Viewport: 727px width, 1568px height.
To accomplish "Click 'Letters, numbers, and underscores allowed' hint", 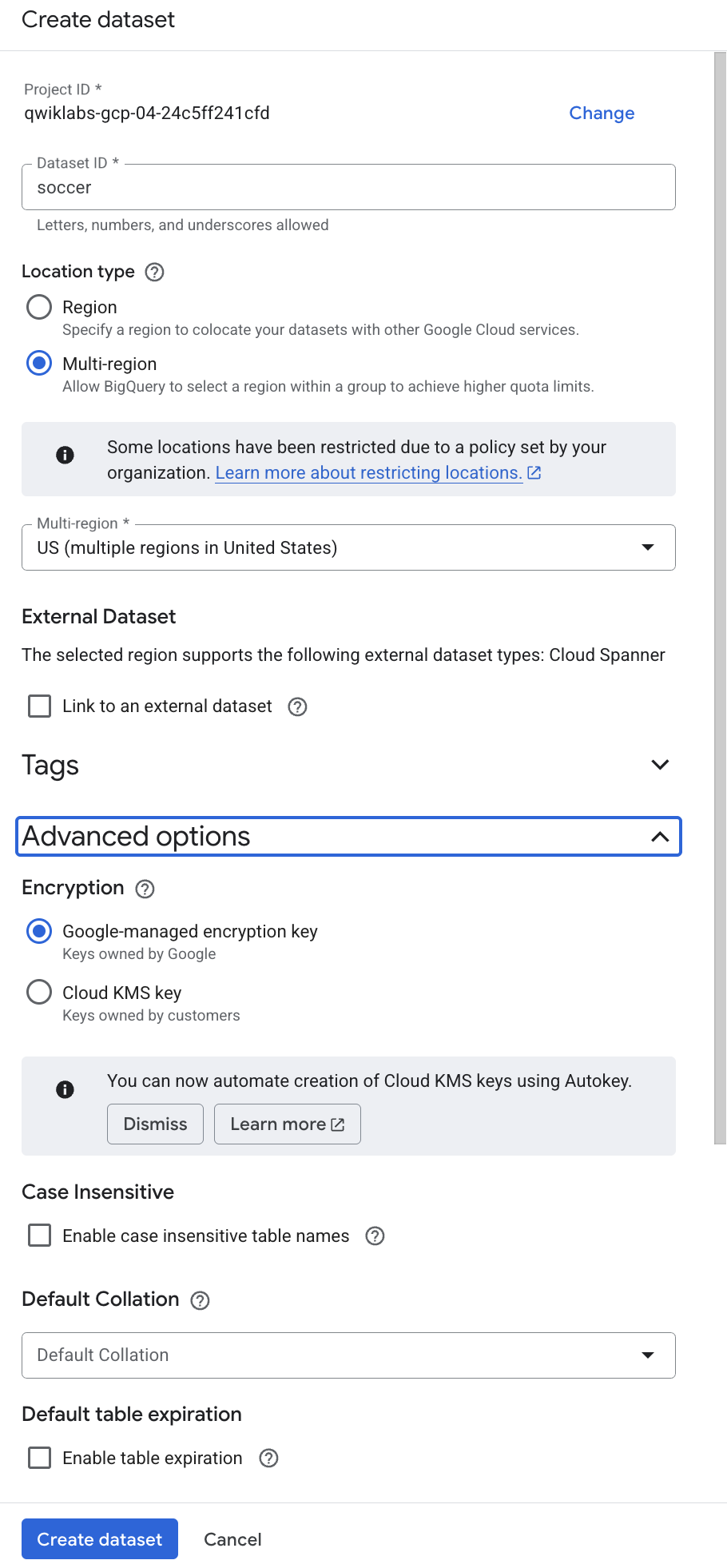I will (x=183, y=225).
